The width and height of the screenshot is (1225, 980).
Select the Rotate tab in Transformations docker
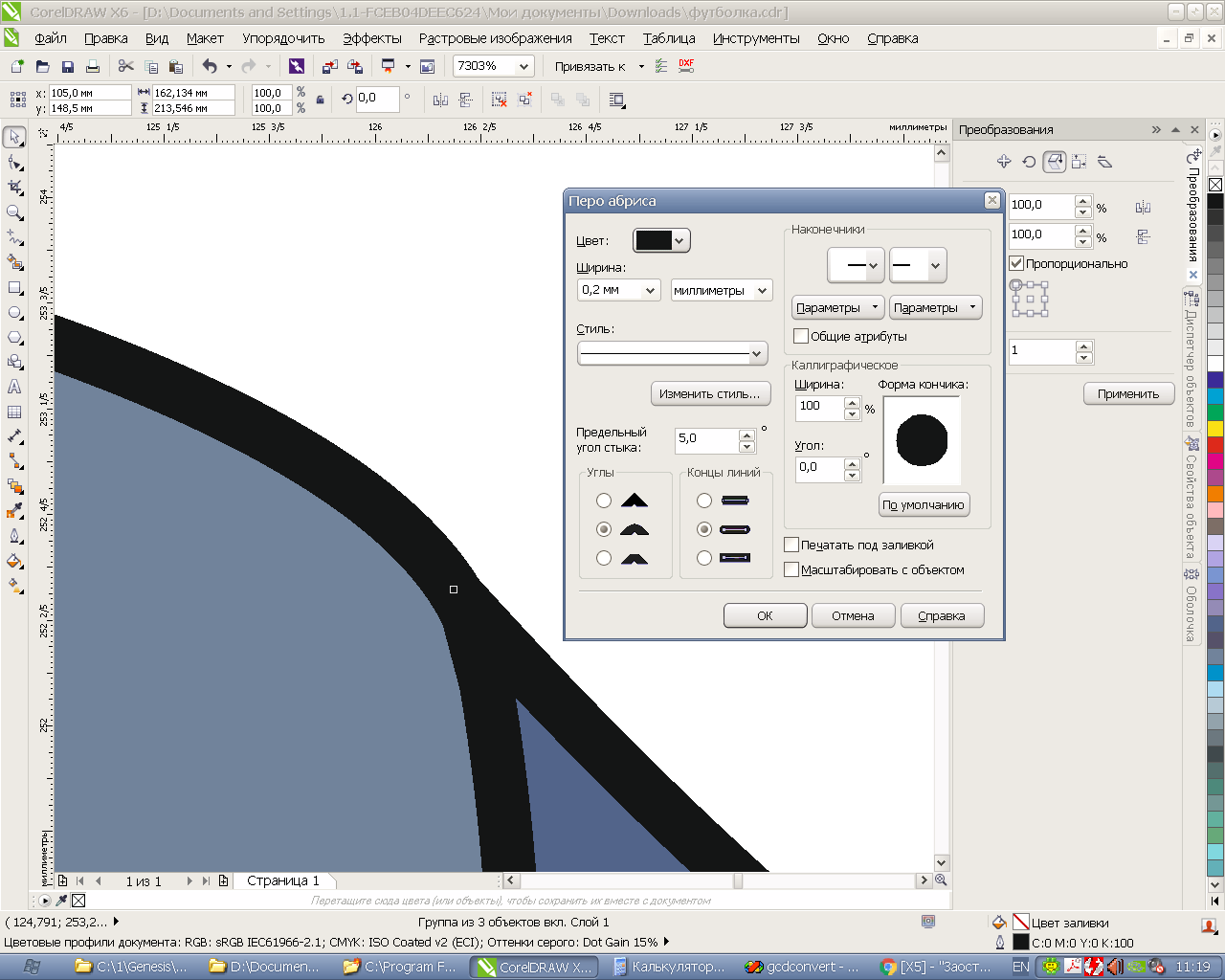tap(1029, 162)
